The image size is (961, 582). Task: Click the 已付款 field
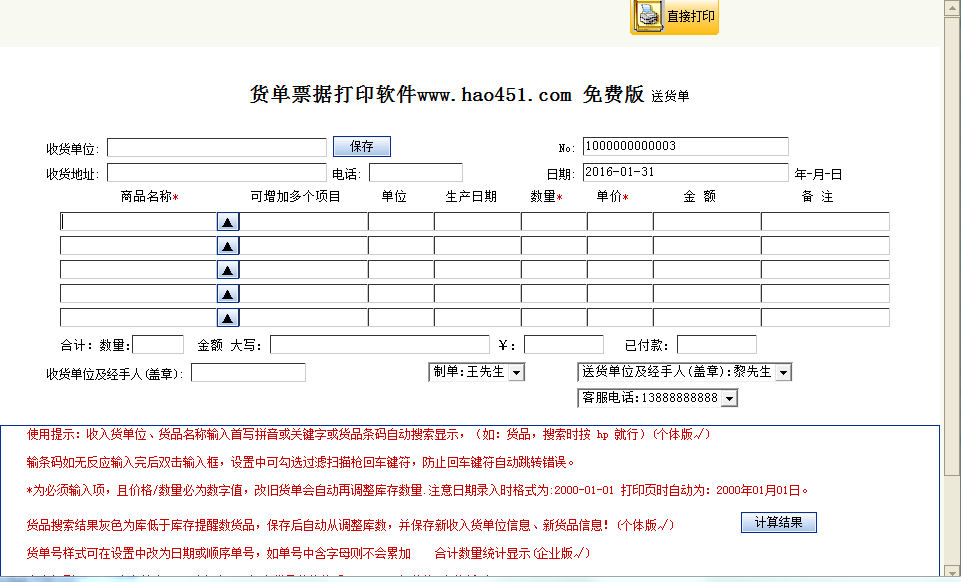pyautogui.click(x=716, y=345)
